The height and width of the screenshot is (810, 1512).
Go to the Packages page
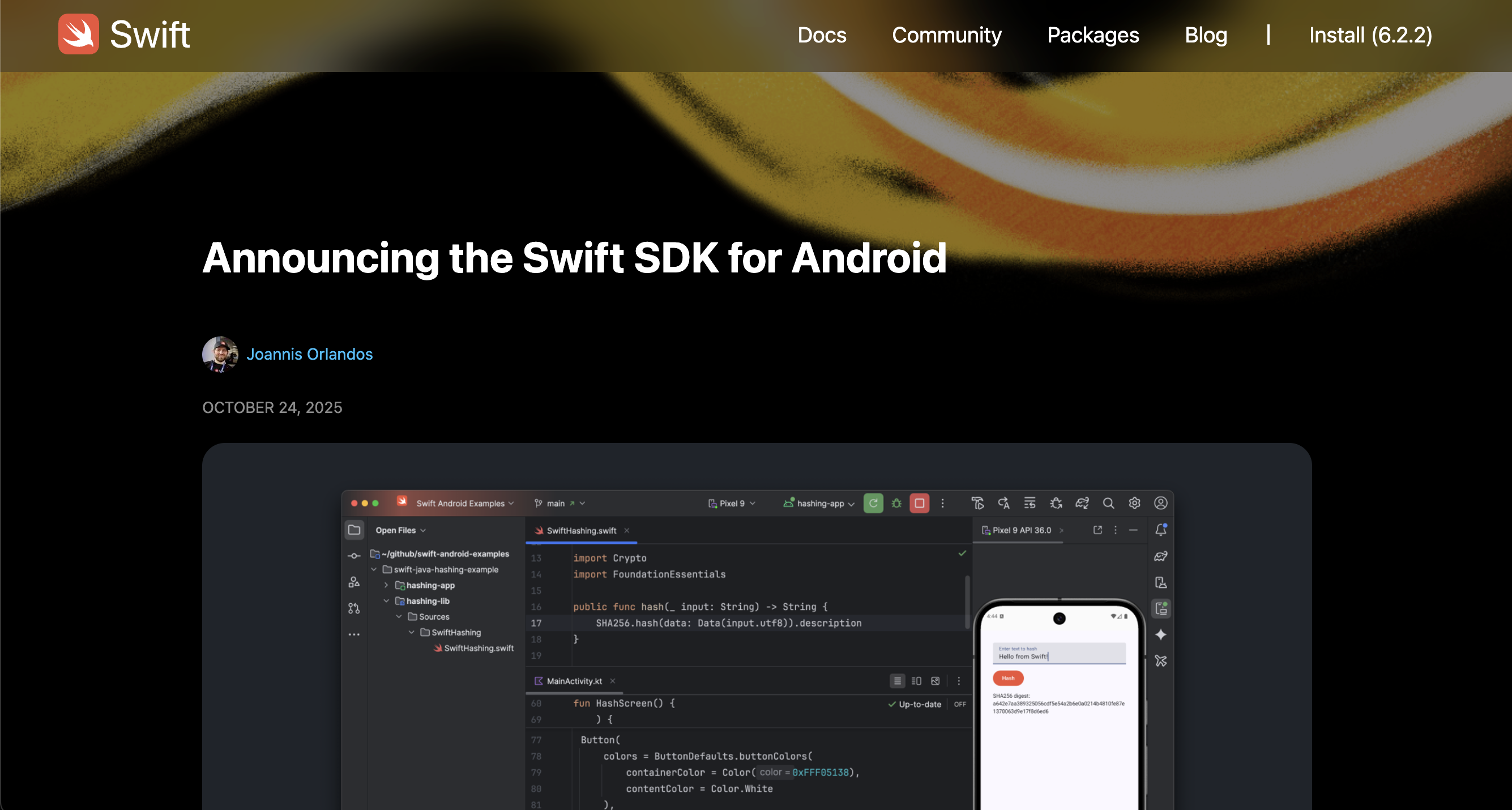[x=1093, y=35]
